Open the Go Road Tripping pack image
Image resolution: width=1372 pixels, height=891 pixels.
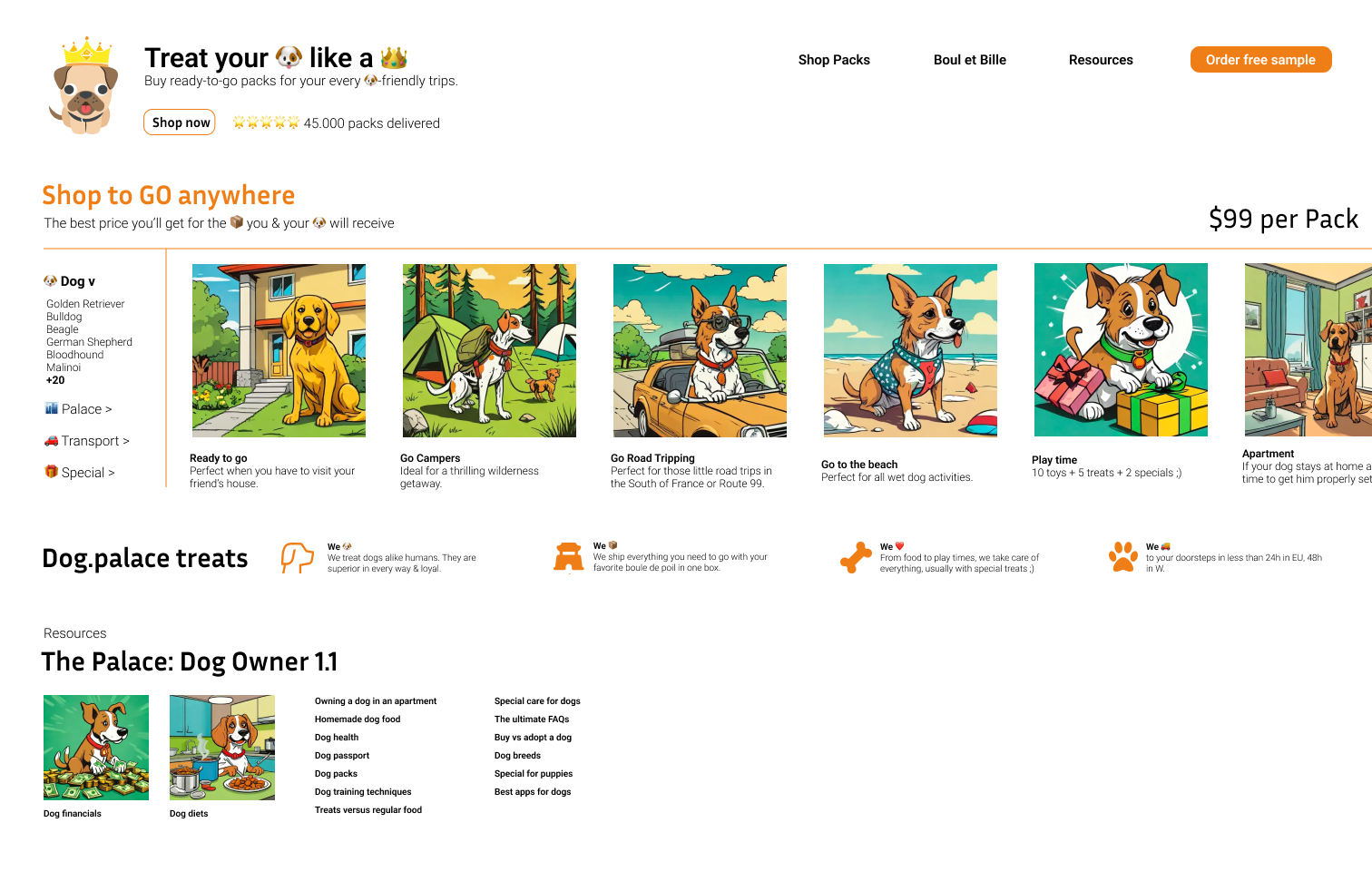(700, 350)
